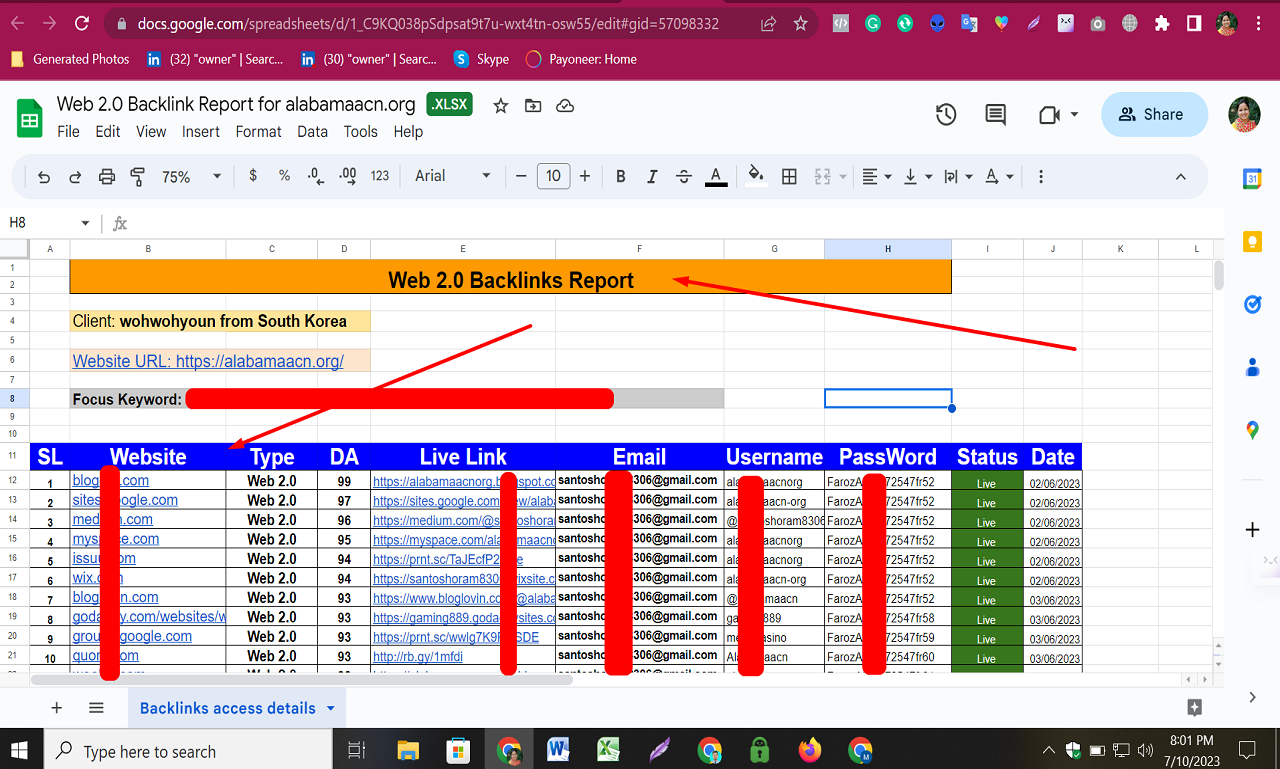The height and width of the screenshot is (769, 1280).
Task: Increase font size with plus
Action: click(x=585, y=176)
